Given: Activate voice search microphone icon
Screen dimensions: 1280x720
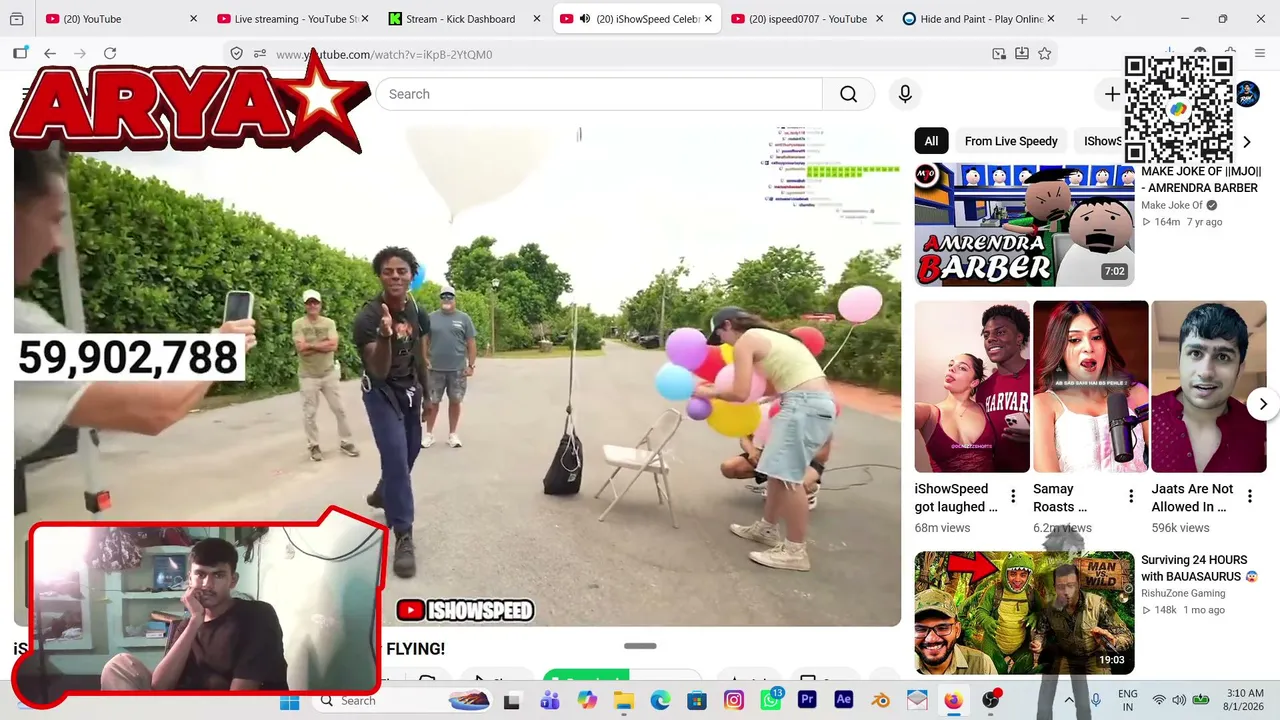Looking at the screenshot, I should tap(905, 94).
